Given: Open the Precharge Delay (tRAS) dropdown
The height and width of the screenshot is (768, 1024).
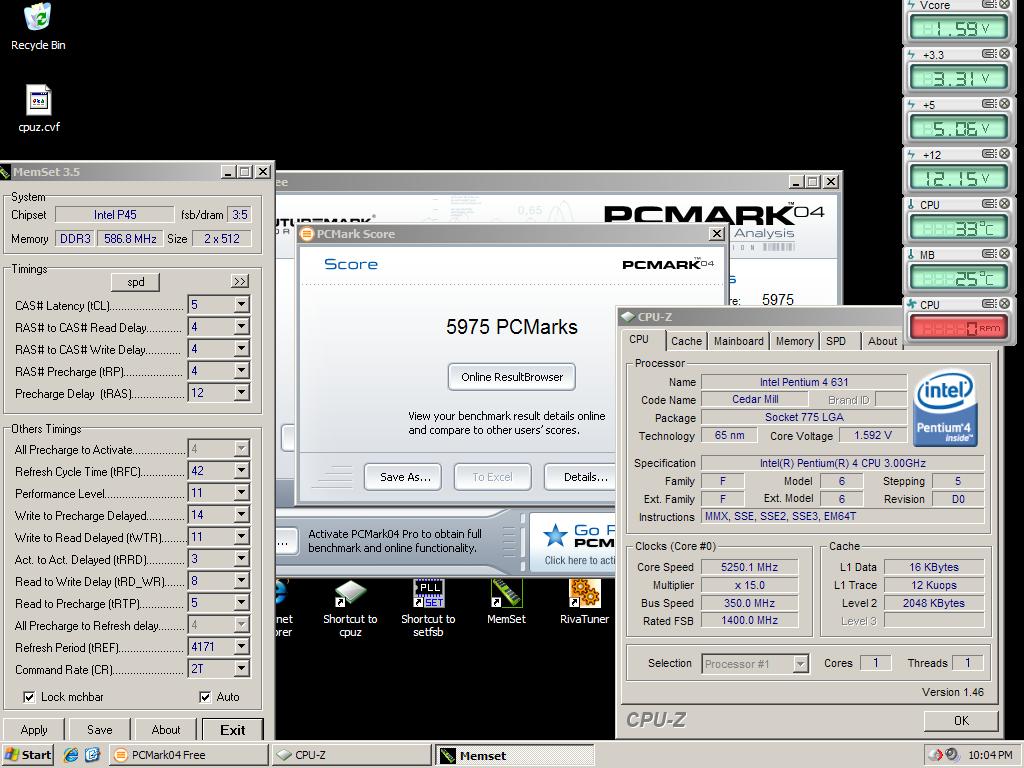Looking at the screenshot, I should 242,392.
